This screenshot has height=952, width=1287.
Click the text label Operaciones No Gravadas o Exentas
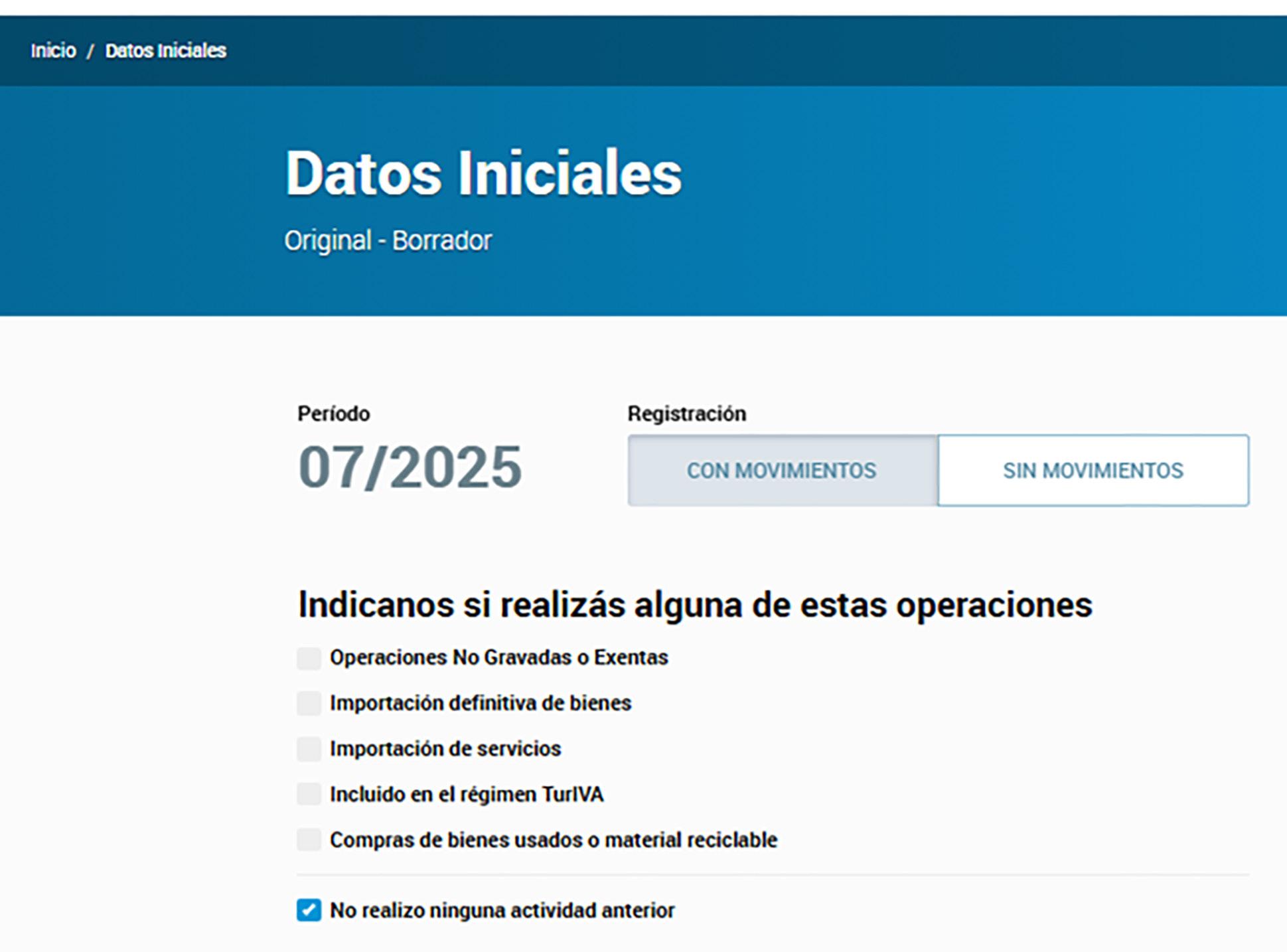tap(498, 658)
